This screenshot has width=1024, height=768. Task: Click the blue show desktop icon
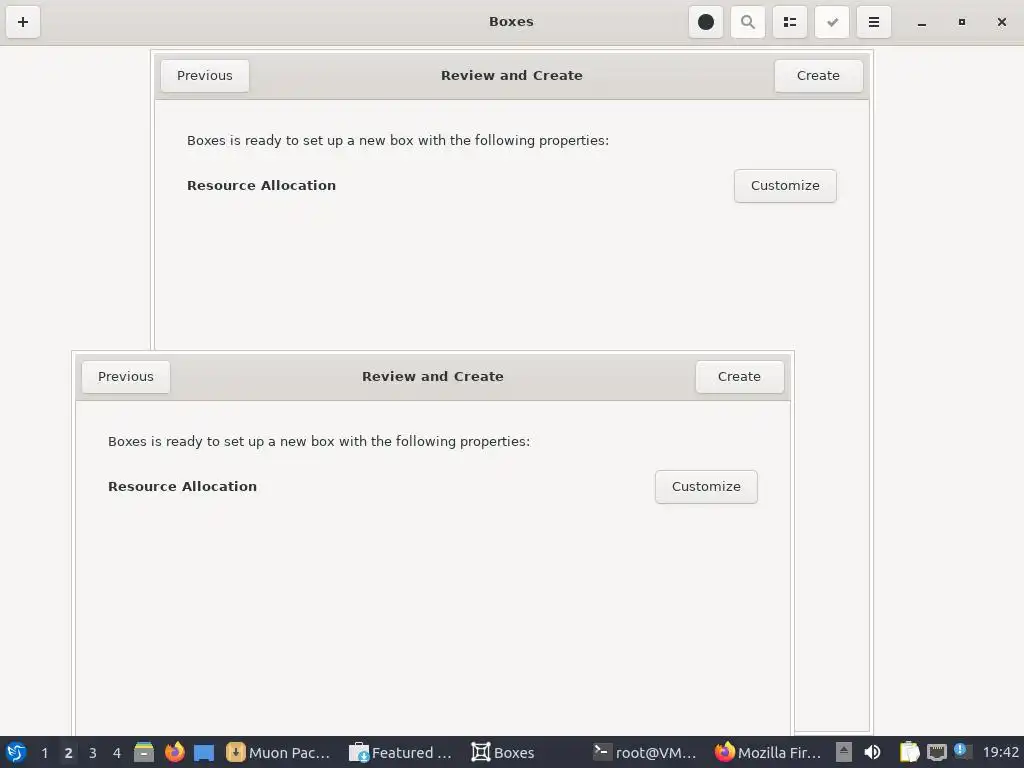click(204, 752)
